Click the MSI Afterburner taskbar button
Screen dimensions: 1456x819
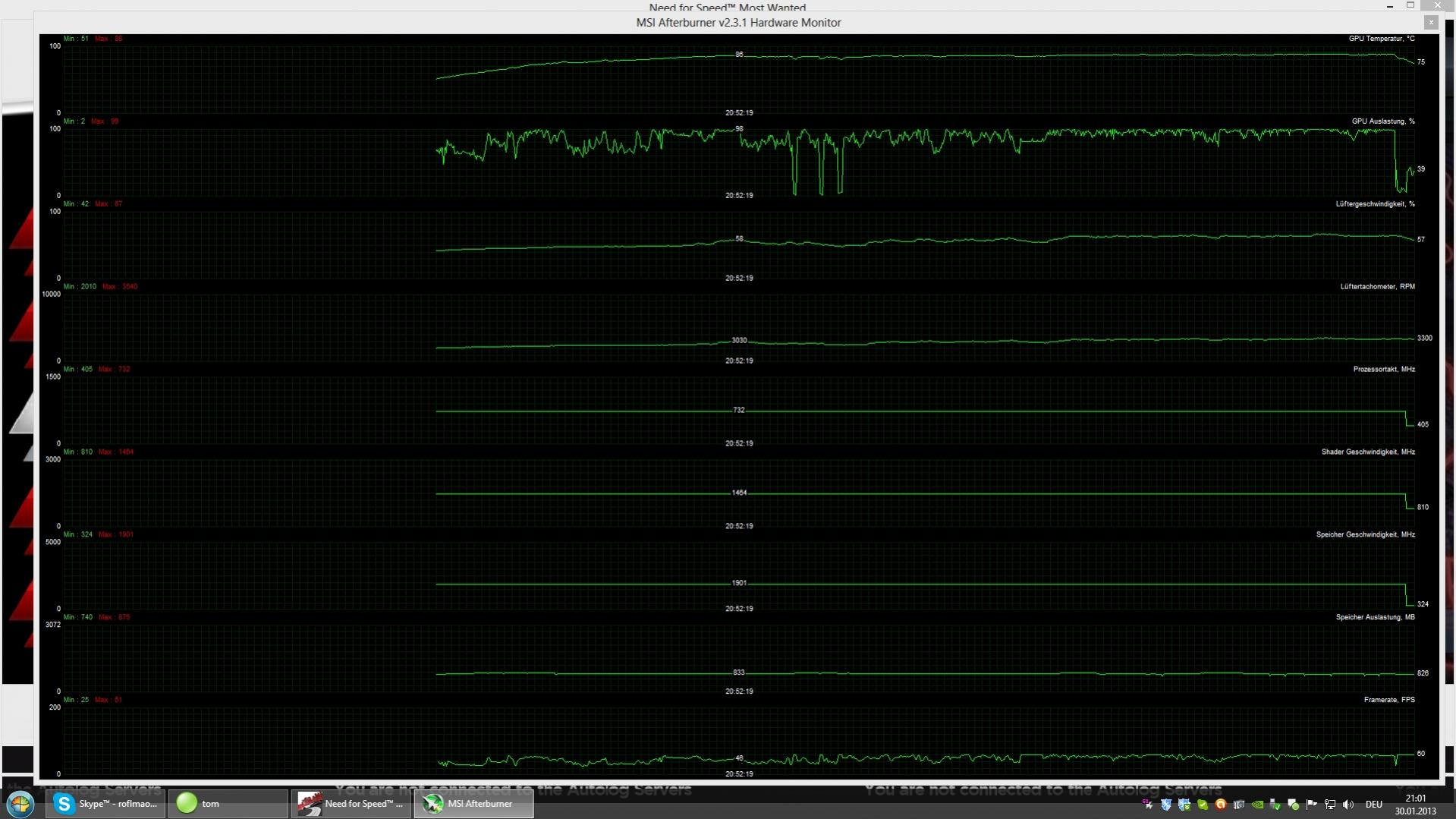click(x=473, y=804)
